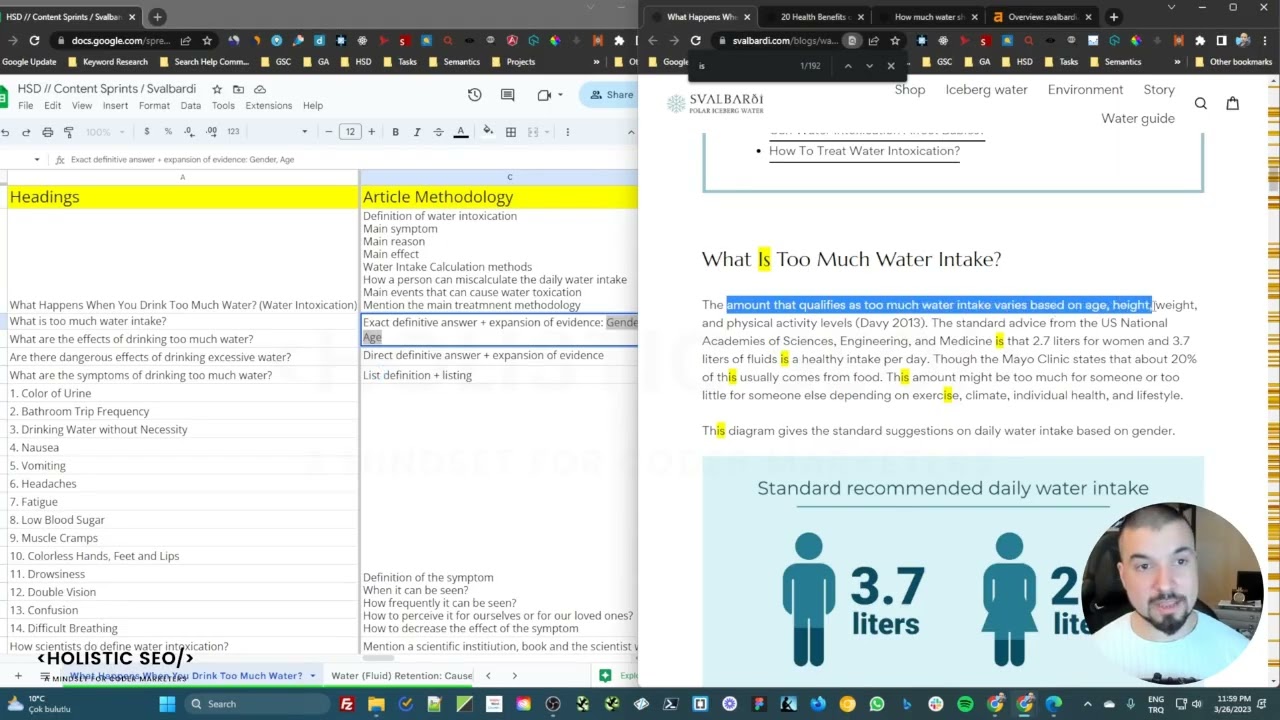1280x720 pixels.
Task: Open the Windows Start menu
Action: [167, 704]
